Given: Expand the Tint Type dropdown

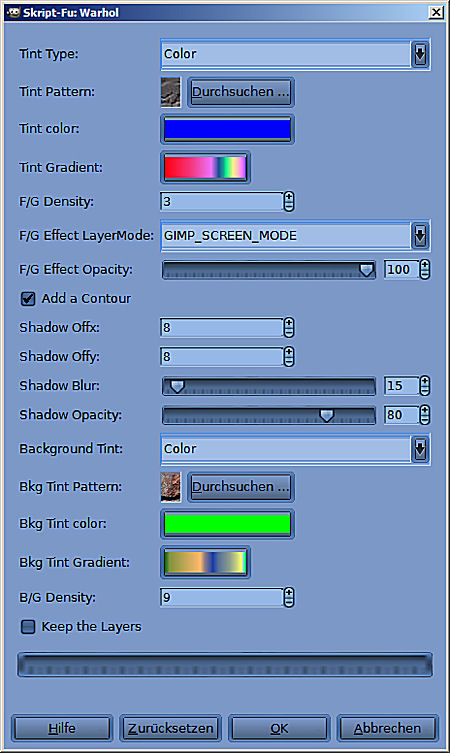Looking at the screenshot, I should 295,54.
